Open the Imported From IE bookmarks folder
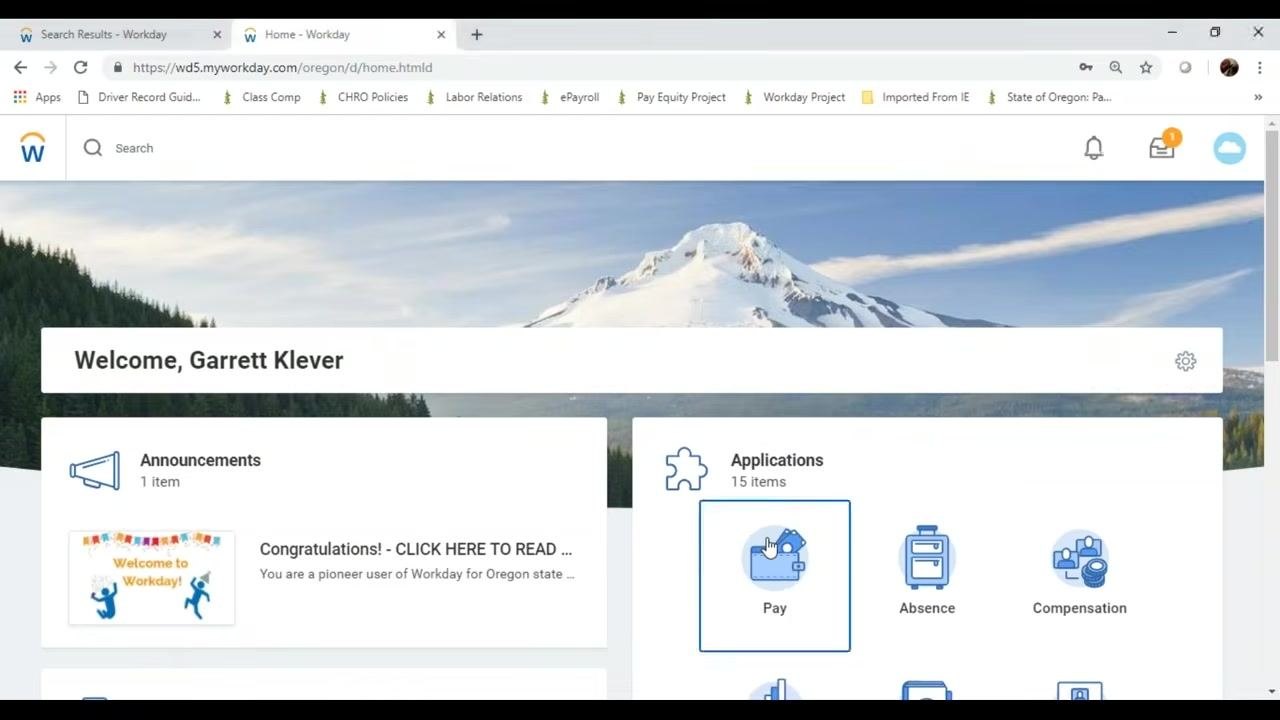Viewport: 1280px width, 720px height. [x=915, y=97]
